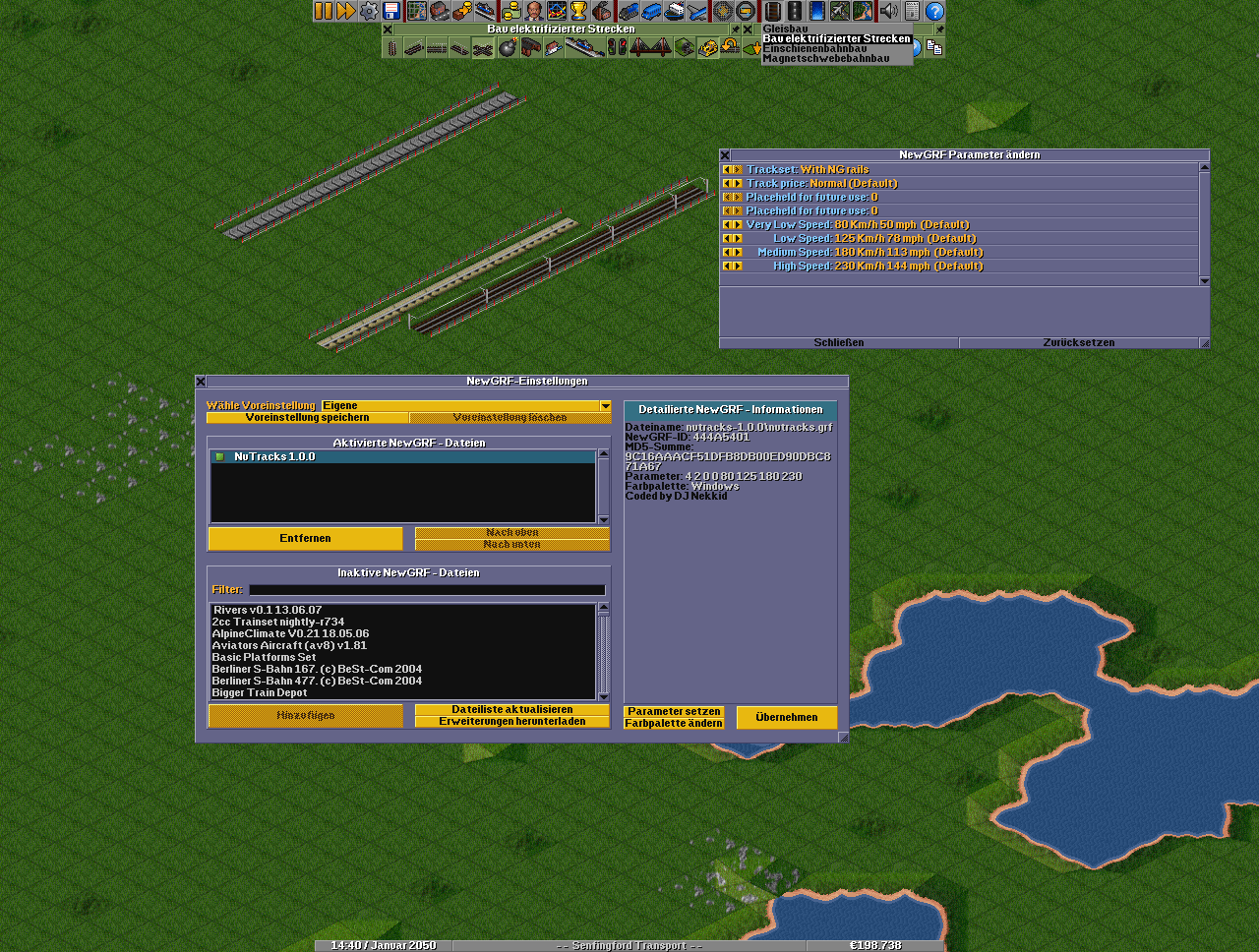1259x952 pixels.
Task: Choose Gleisbau from the rail menu
Action: pyautogui.click(x=786, y=30)
